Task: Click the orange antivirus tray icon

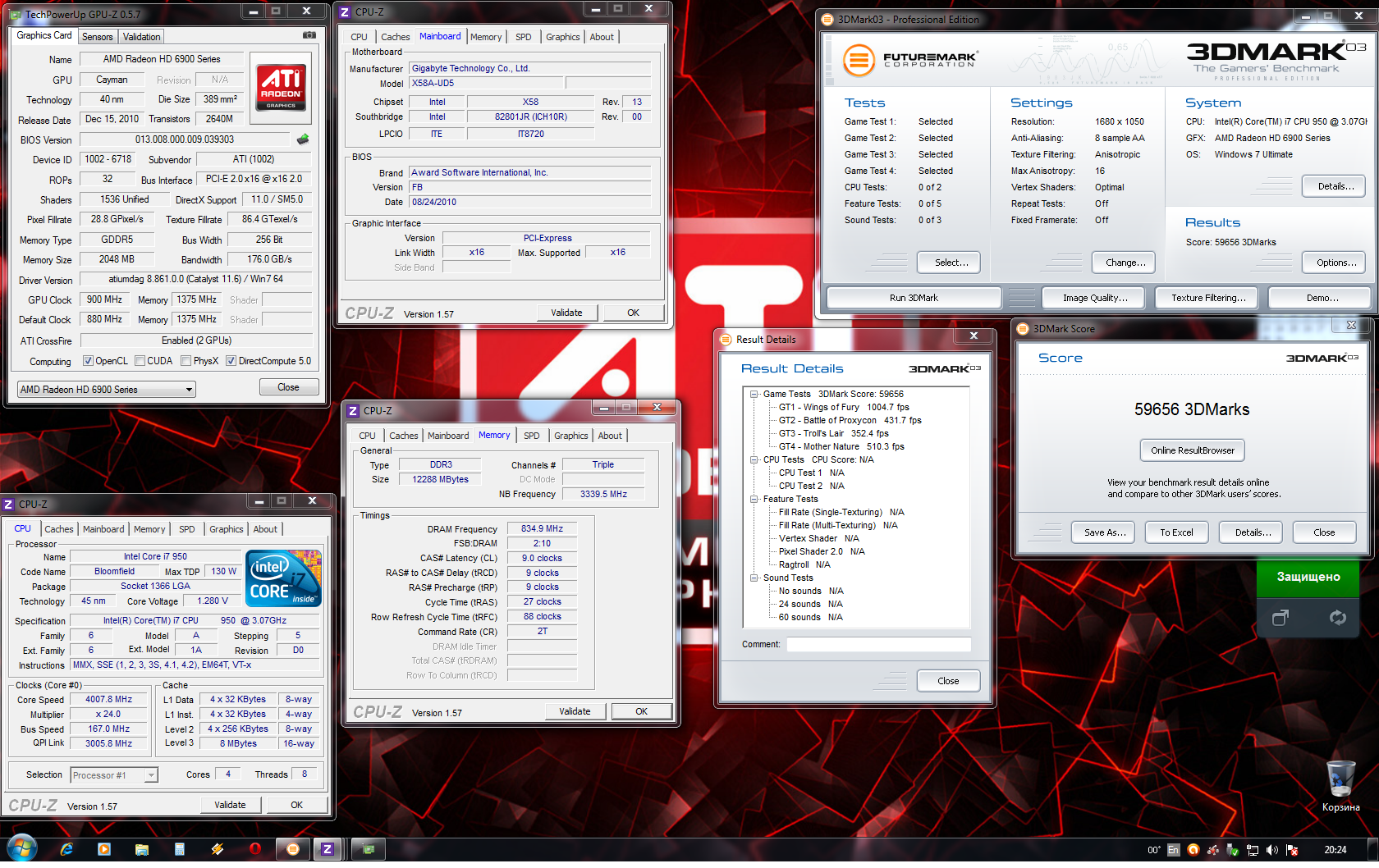Action: coord(1193,850)
